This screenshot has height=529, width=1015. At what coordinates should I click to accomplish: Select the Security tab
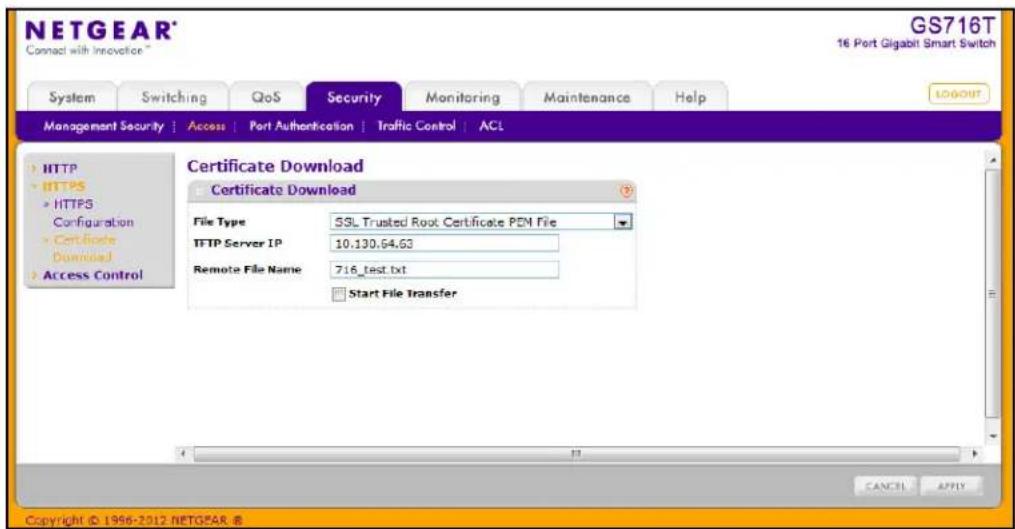[354, 97]
